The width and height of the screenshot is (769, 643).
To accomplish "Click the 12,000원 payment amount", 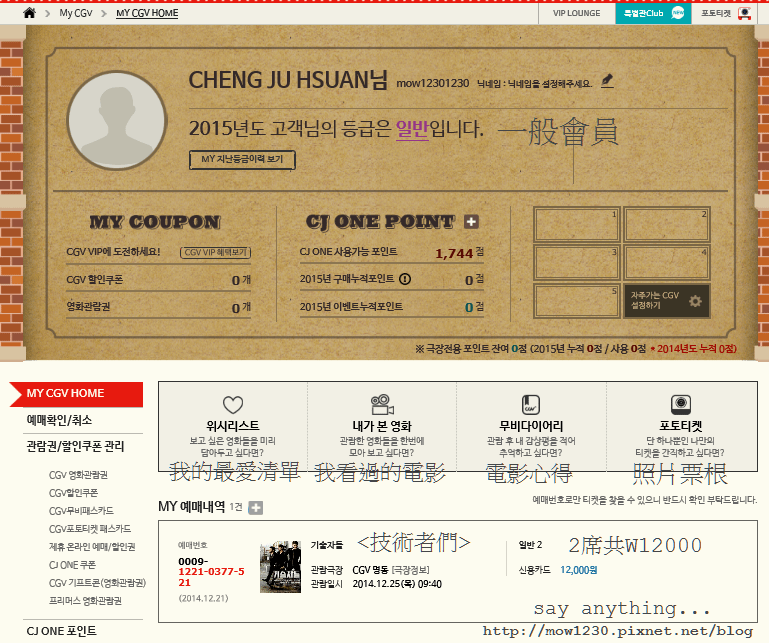I will (578, 570).
